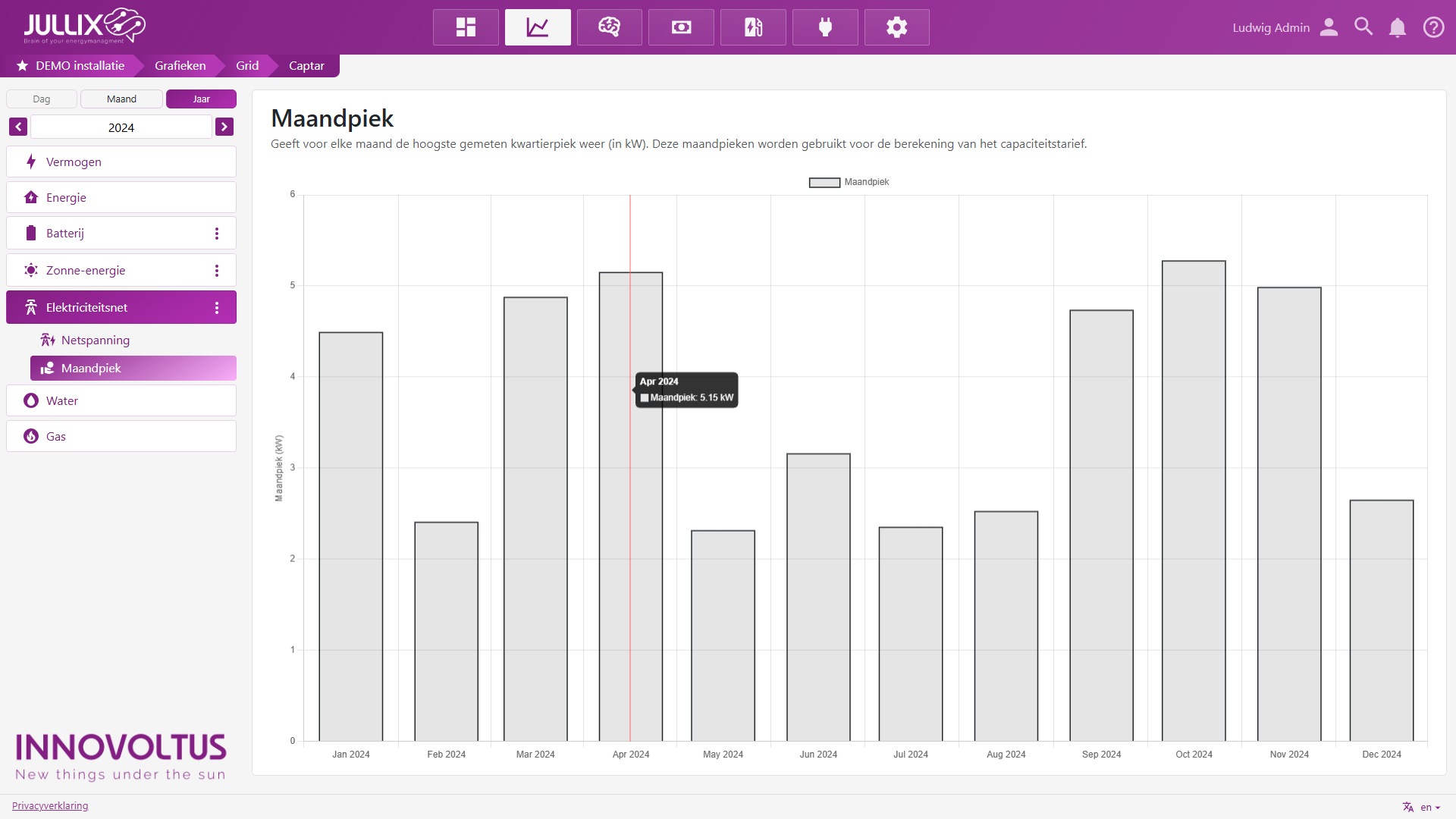Open Batterij three-dot options menu
This screenshot has width=1456, height=819.
(x=217, y=234)
